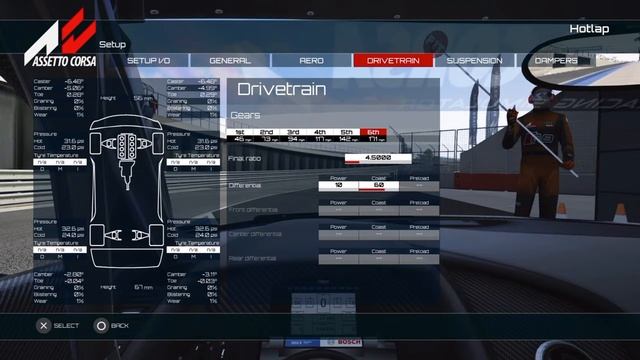Click the rear-left Hot pressure '32.6 psi'
The image size is (640, 360).
[x=73, y=229]
